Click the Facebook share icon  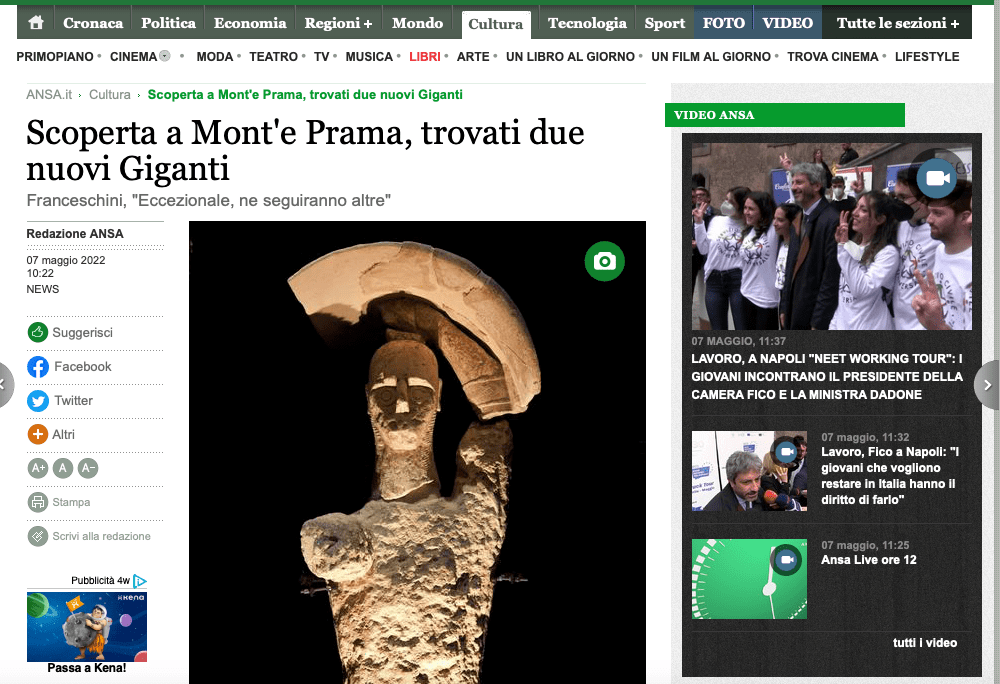point(38,367)
